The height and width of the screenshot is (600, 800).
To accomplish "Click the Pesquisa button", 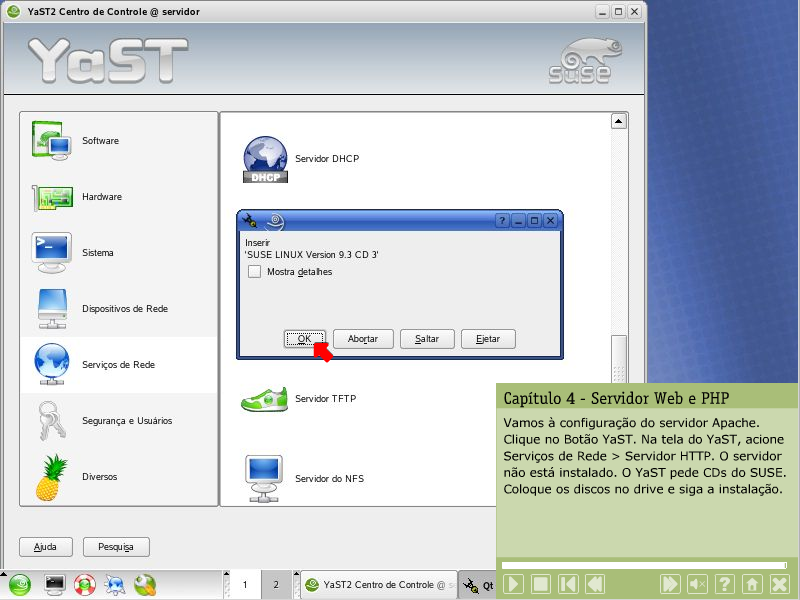I will click(116, 547).
